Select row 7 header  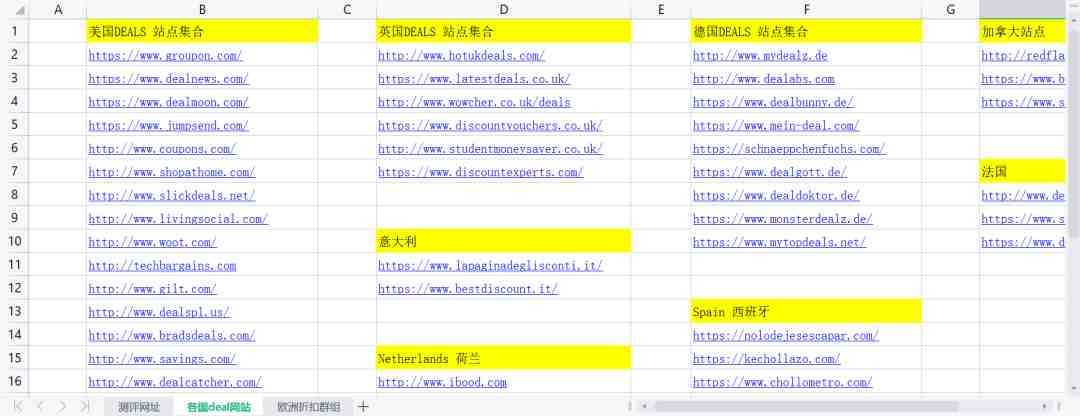point(14,171)
